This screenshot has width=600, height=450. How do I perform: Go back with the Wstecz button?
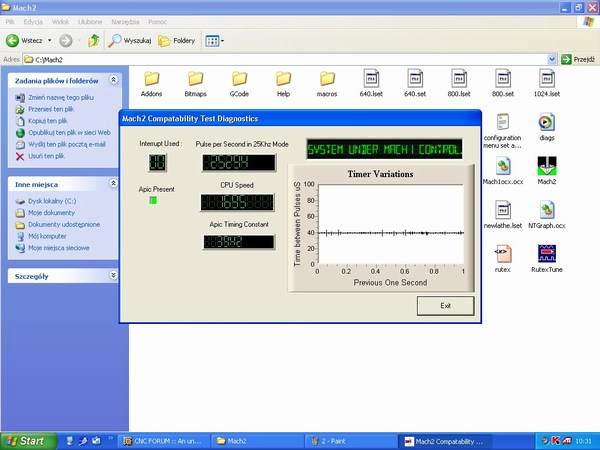24,41
